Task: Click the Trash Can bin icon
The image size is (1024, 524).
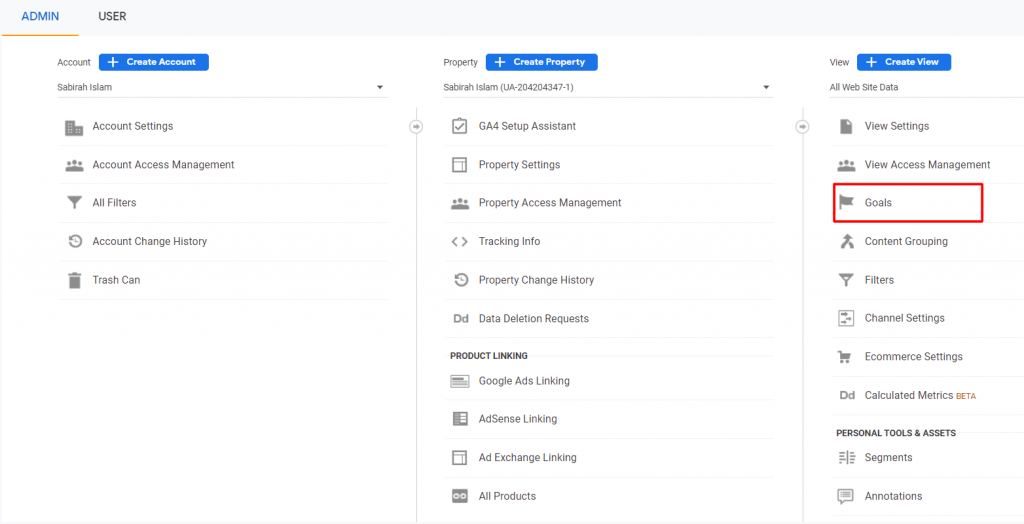Action: coord(74,280)
